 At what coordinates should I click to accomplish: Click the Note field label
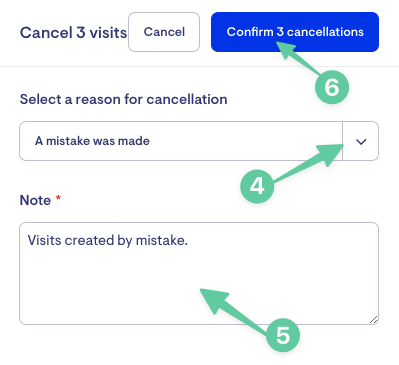point(35,200)
